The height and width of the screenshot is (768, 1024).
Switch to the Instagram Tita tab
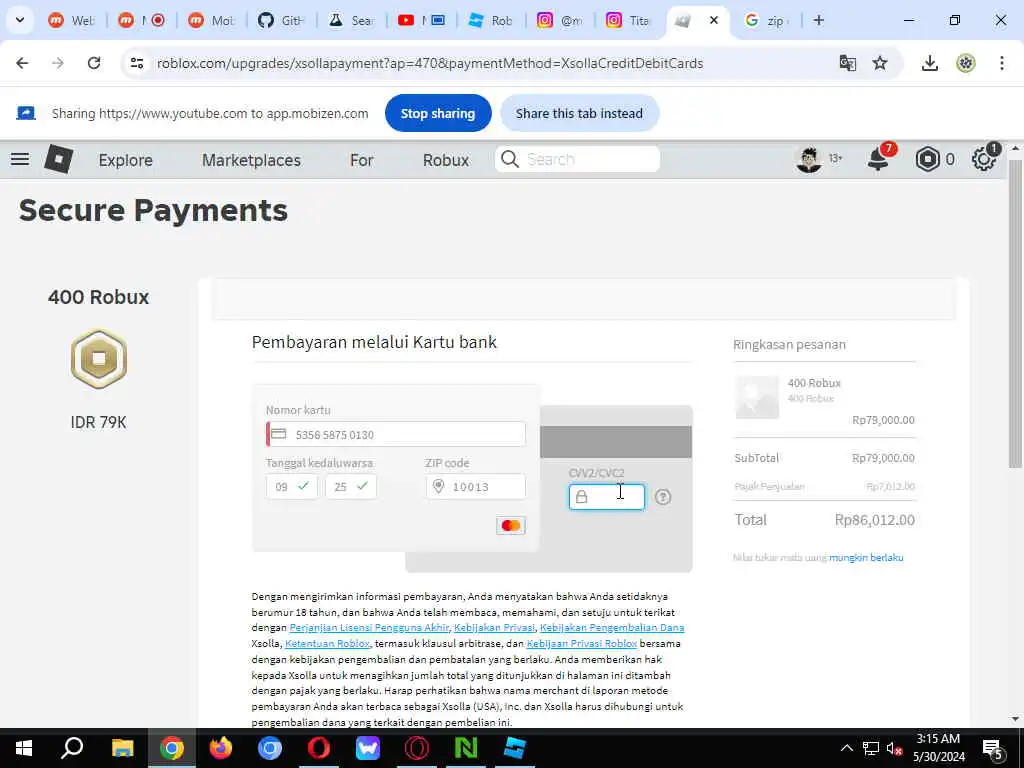click(630, 20)
